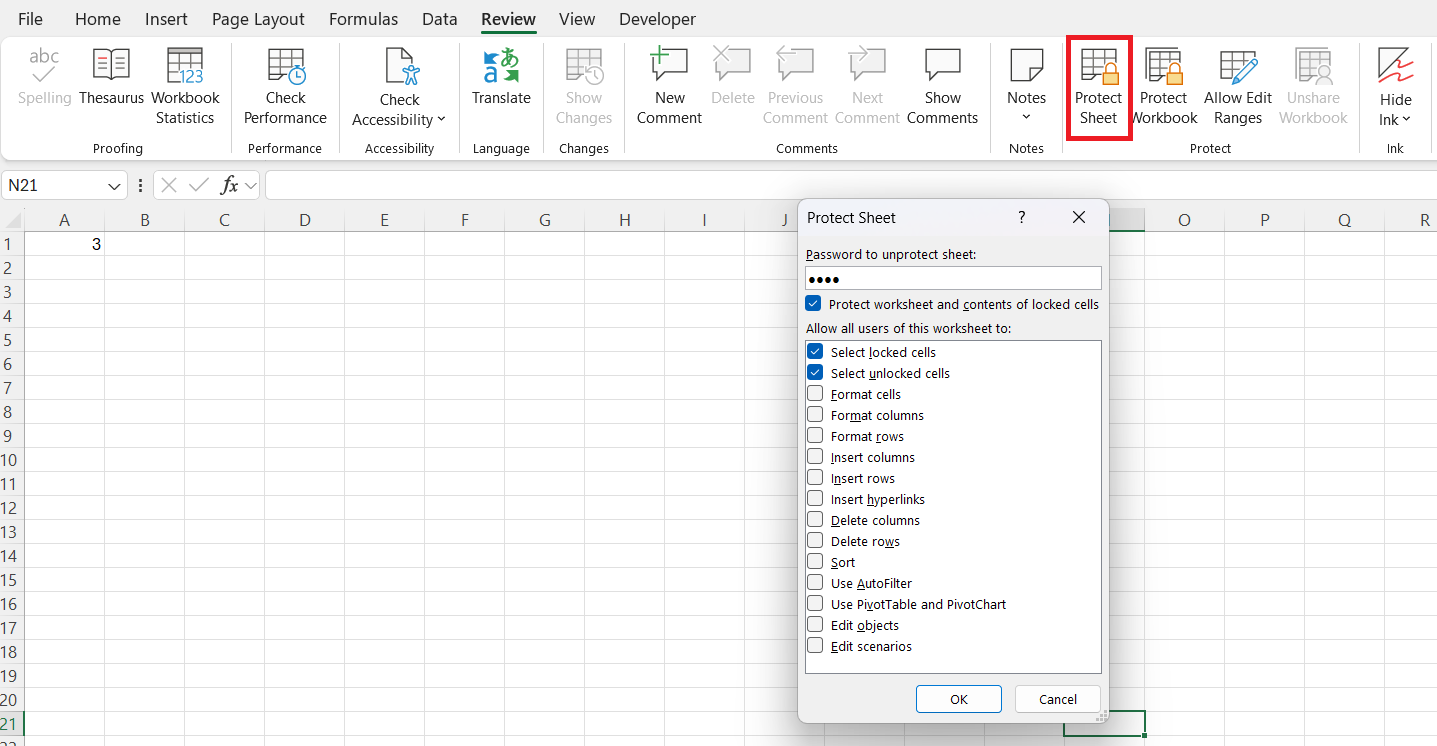Go to Next Comment
Viewport: 1437px width, 746px height.
click(867, 88)
